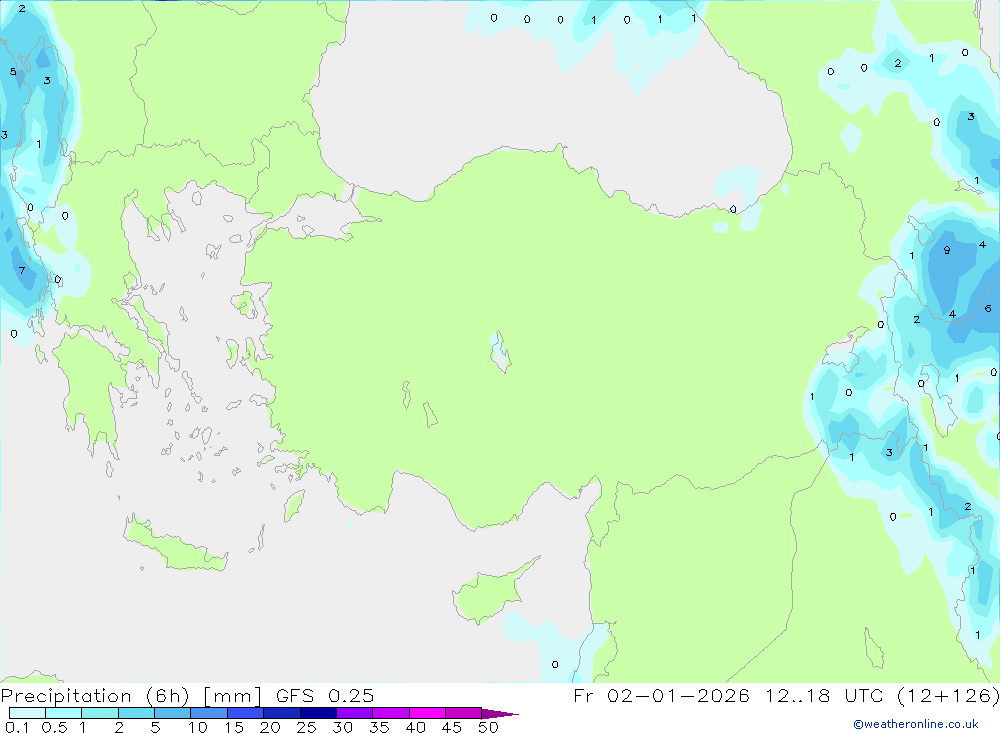Click the '15' legend scale label
The image size is (1000, 733).
click(233, 727)
